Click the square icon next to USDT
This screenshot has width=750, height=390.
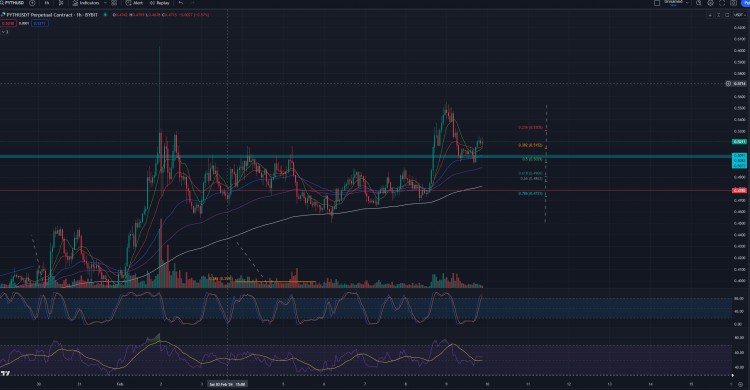tap(727, 15)
